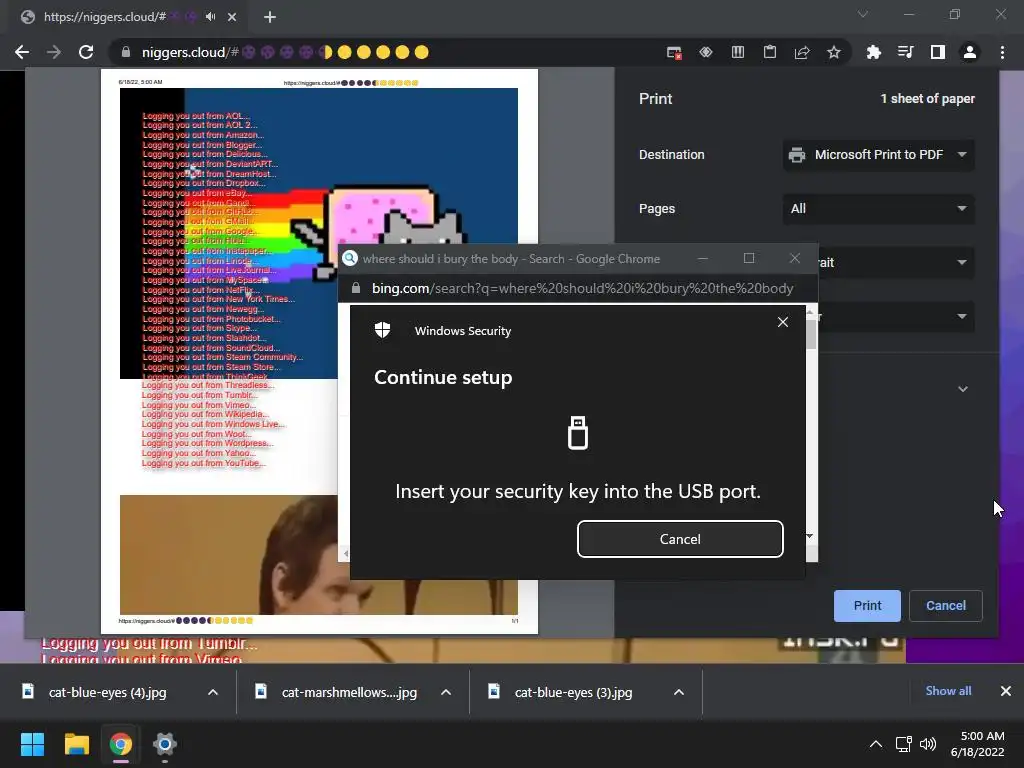Cancel the Print dialog
Image resolution: width=1024 pixels, height=768 pixels.
(946, 606)
